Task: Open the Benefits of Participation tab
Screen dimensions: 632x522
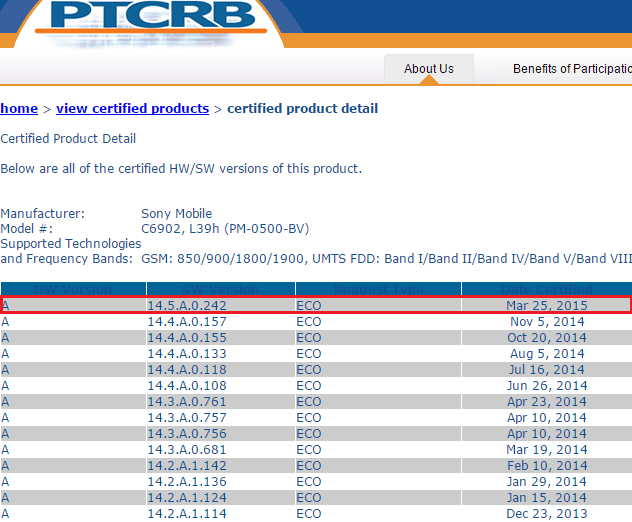Action: (572, 69)
